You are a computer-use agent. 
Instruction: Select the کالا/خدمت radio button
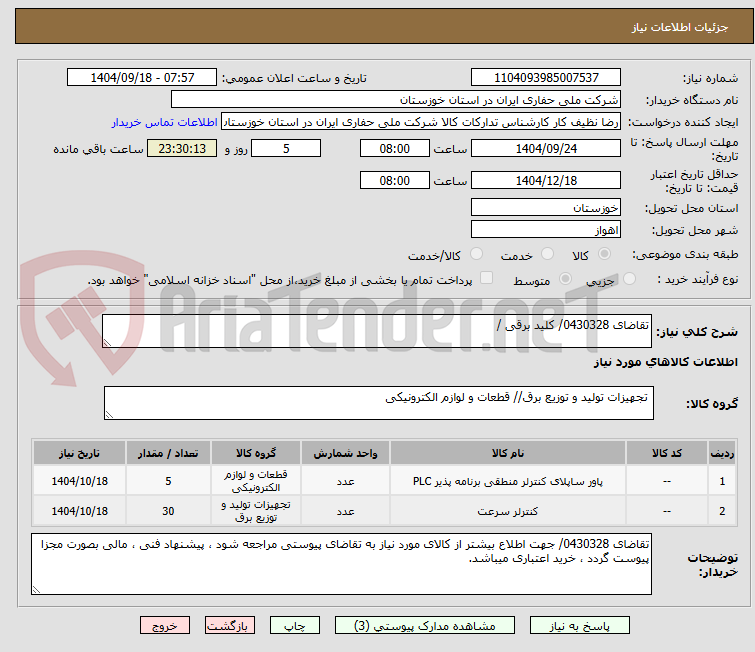click(x=477, y=254)
